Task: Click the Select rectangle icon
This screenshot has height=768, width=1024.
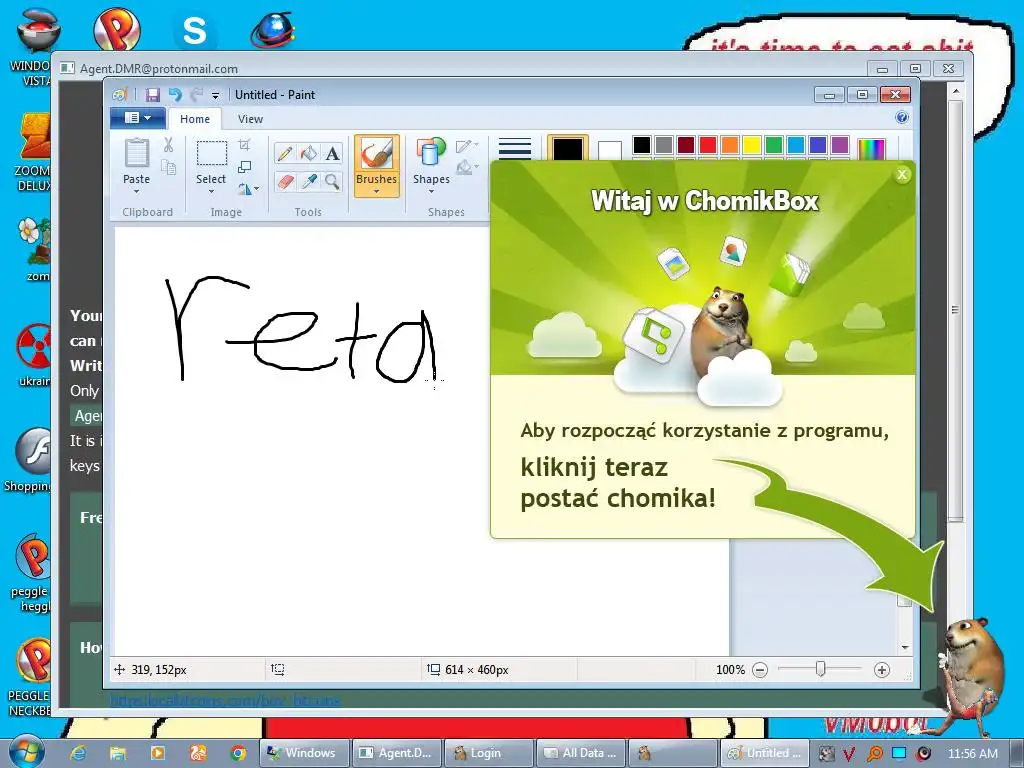Action: pyautogui.click(x=212, y=153)
